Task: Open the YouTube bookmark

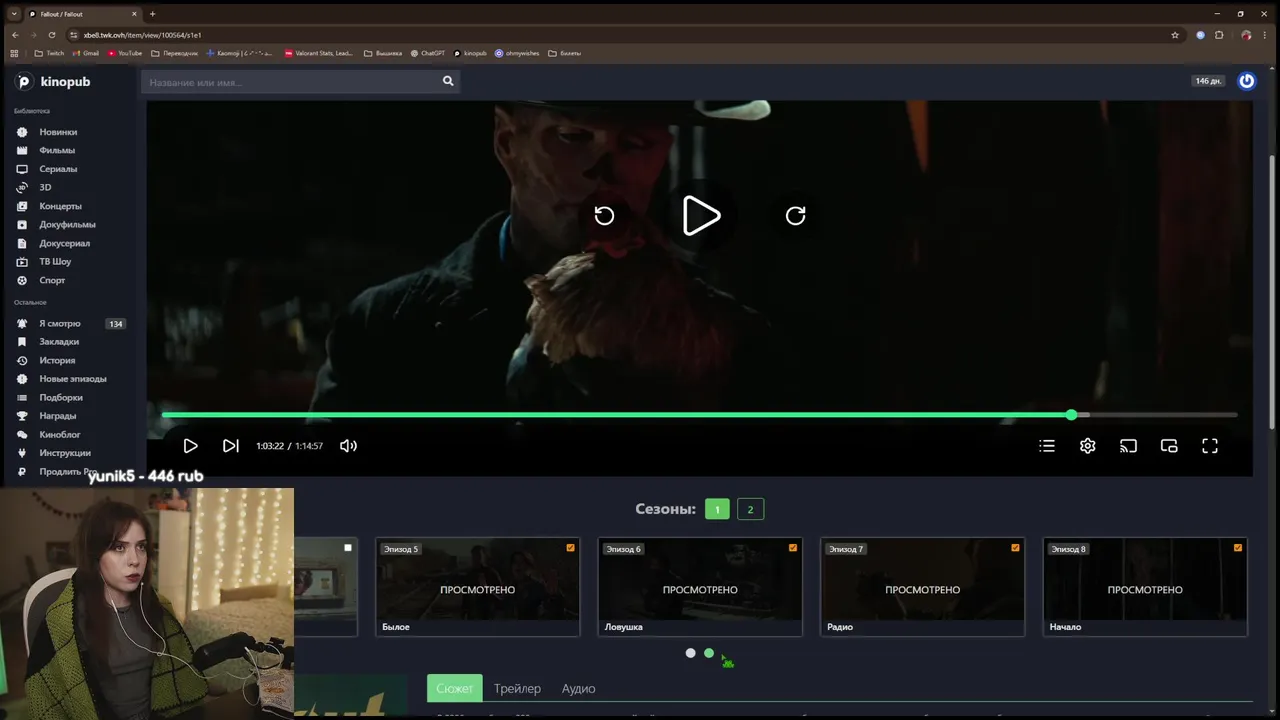Action: (x=125, y=53)
